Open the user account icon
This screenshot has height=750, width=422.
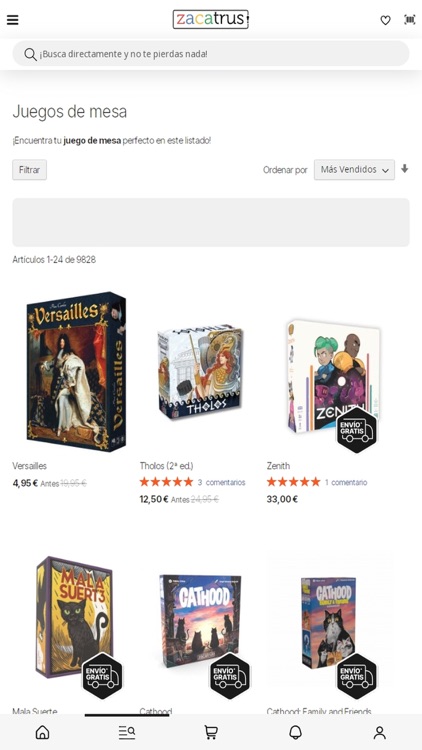pyautogui.click(x=379, y=732)
